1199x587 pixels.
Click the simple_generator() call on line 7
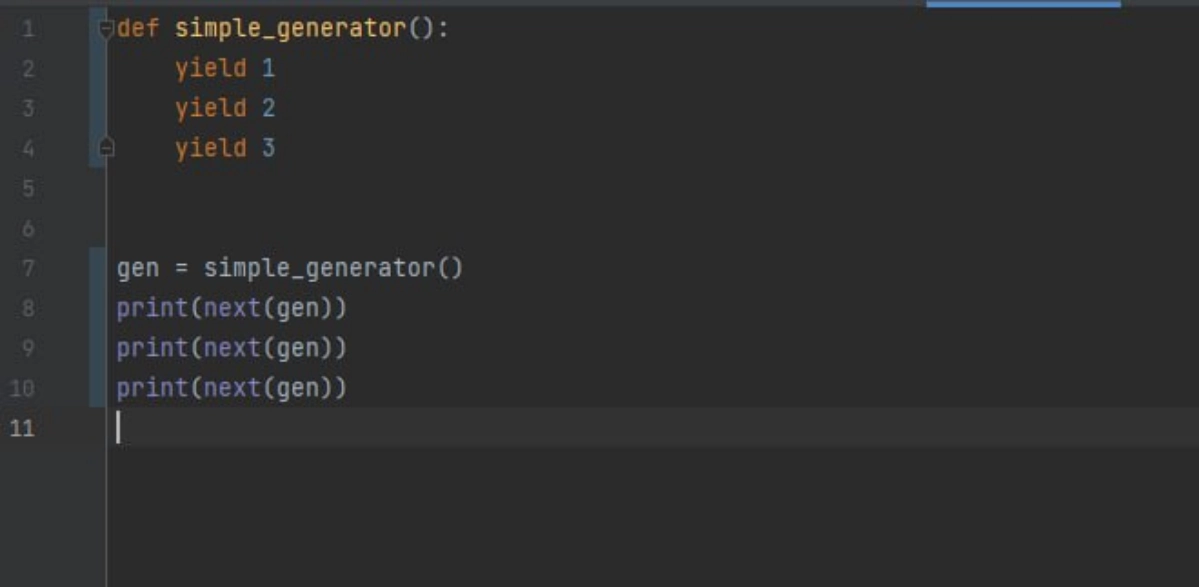pyautogui.click(x=333, y=269)
